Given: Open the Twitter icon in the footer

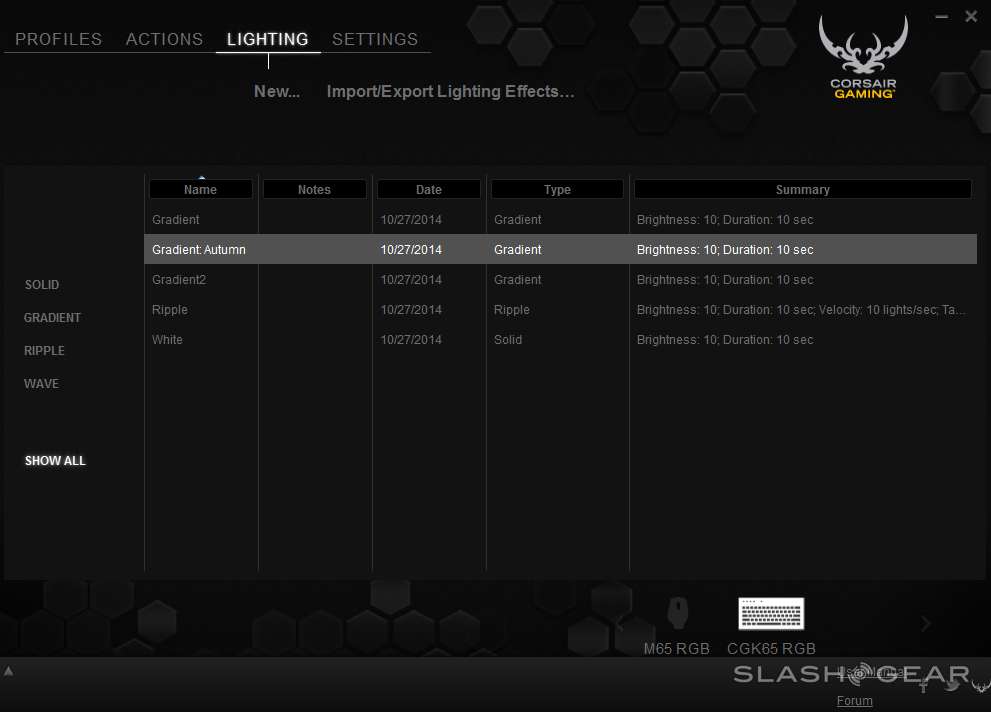Looking at the screenshot, I should point(952,685).
